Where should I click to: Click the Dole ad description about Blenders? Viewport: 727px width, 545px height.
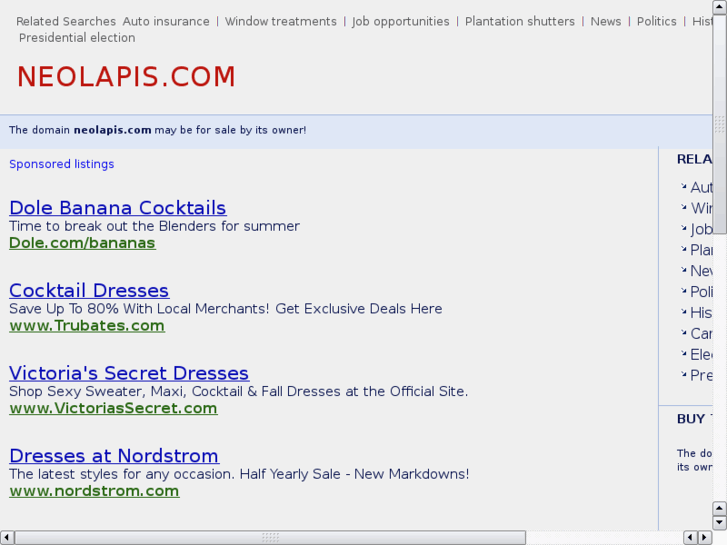154,226
